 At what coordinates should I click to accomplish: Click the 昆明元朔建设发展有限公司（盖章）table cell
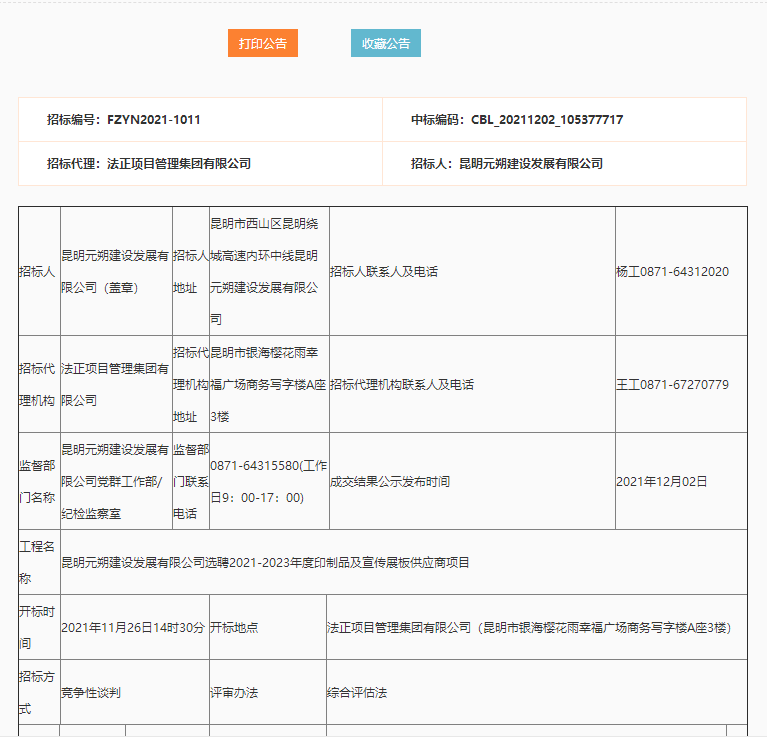[x=115, y=272]
